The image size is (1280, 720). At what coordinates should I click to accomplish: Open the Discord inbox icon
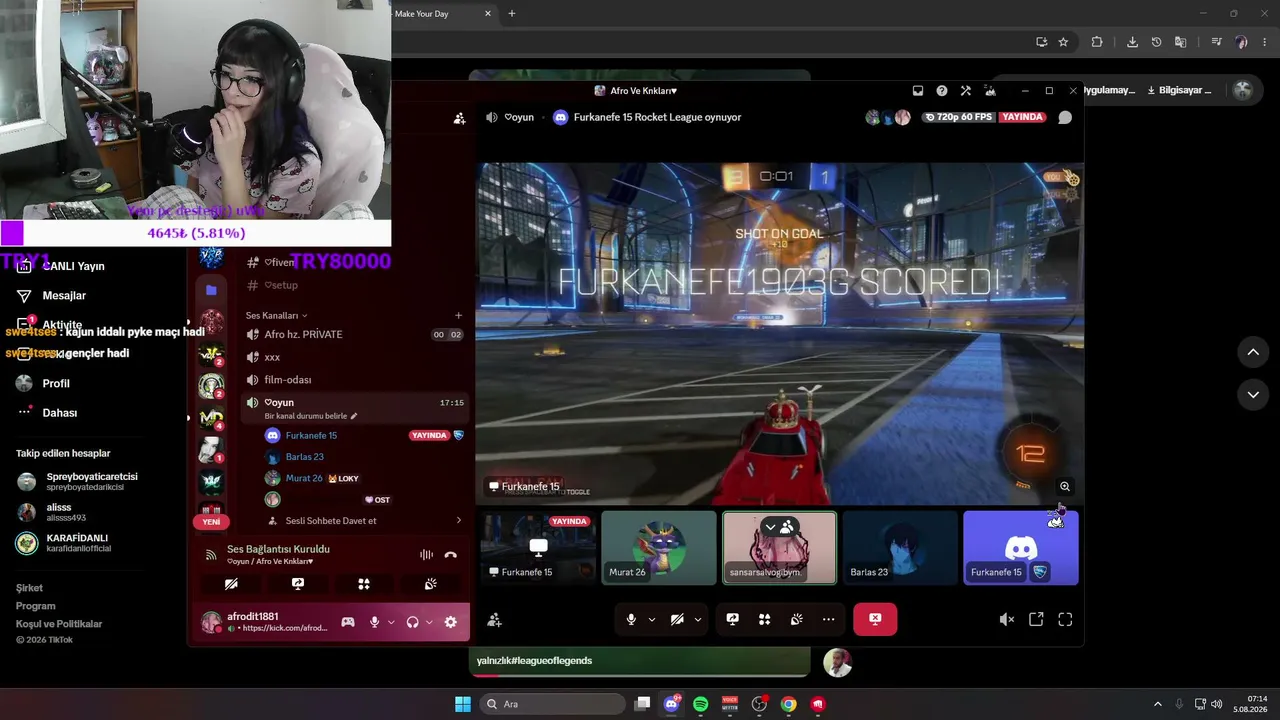[918, 91]
